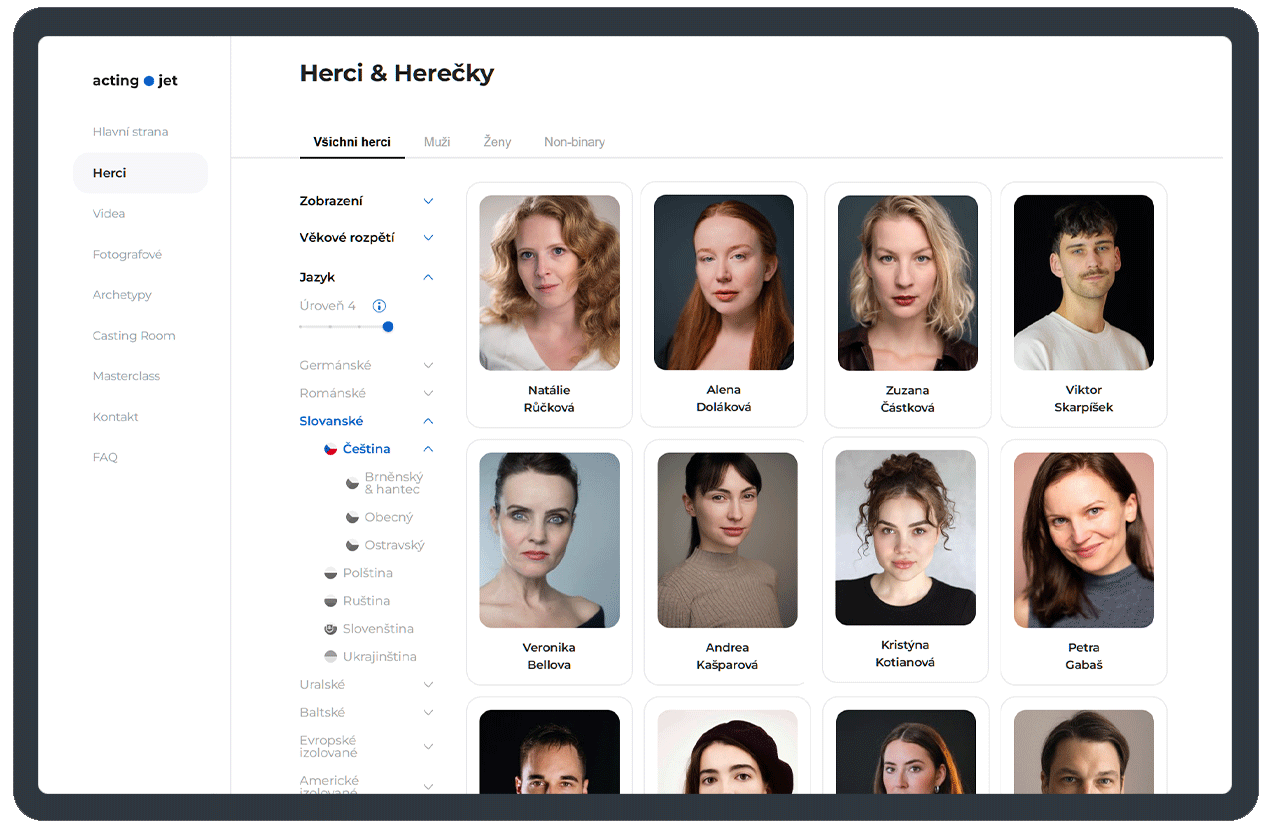Switch to the Všichni herci tab
This screenshot has height=836, width=1268.
[352, 142]
